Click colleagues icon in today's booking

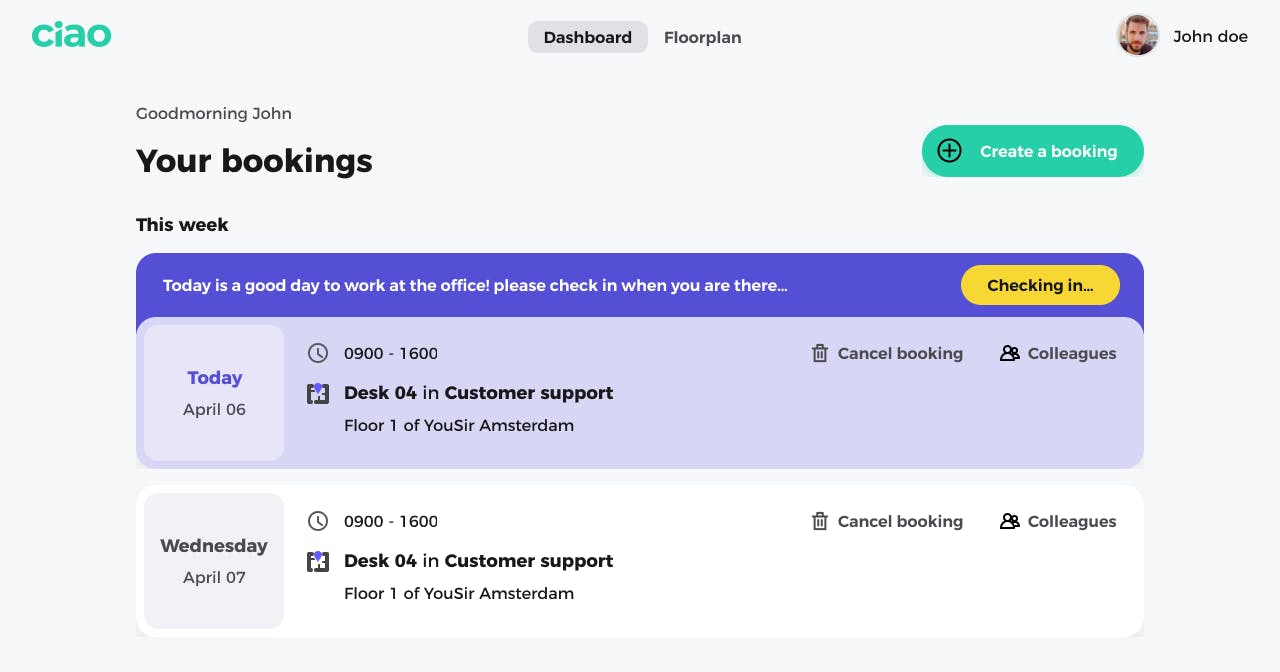[1010, 353]
